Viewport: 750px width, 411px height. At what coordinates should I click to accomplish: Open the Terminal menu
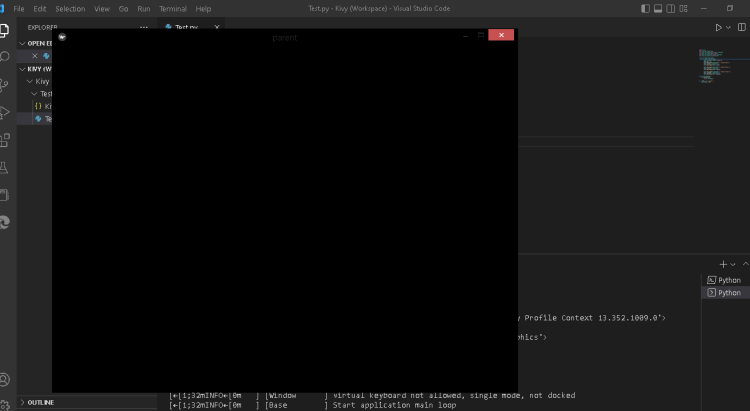pyautogui.click(x=173, y=9)
